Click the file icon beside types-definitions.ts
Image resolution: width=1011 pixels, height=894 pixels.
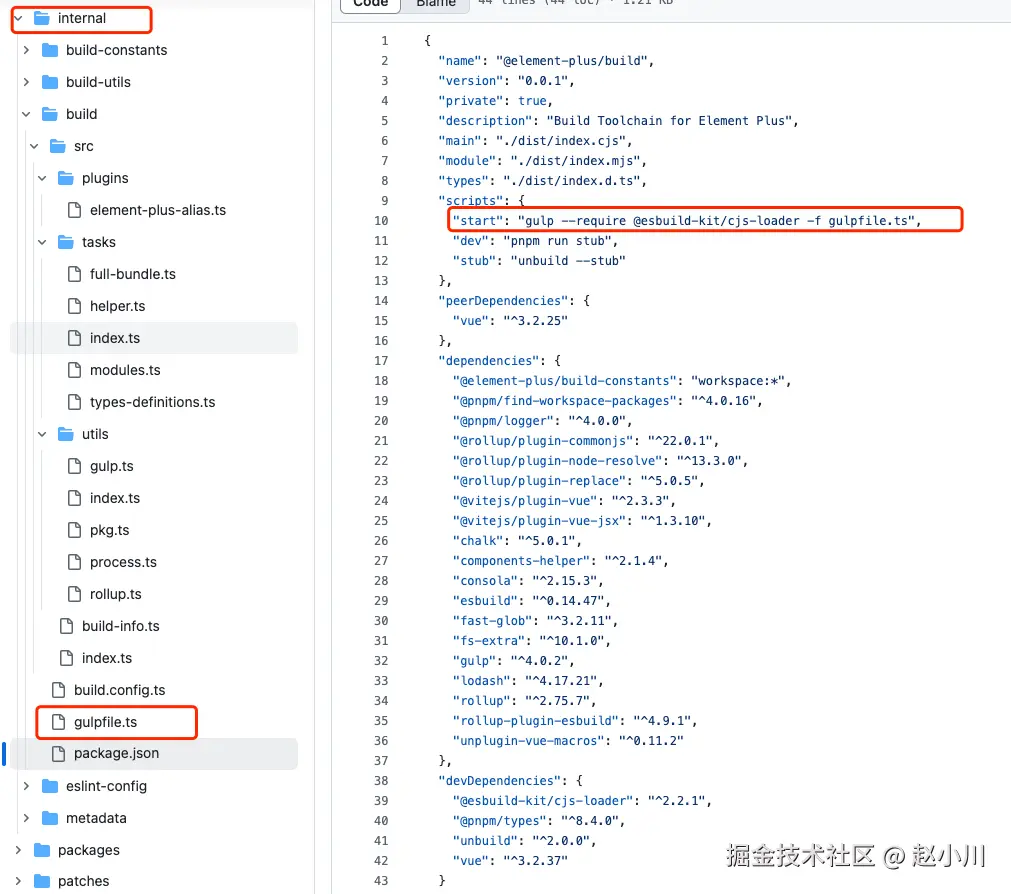pos(75,402)
